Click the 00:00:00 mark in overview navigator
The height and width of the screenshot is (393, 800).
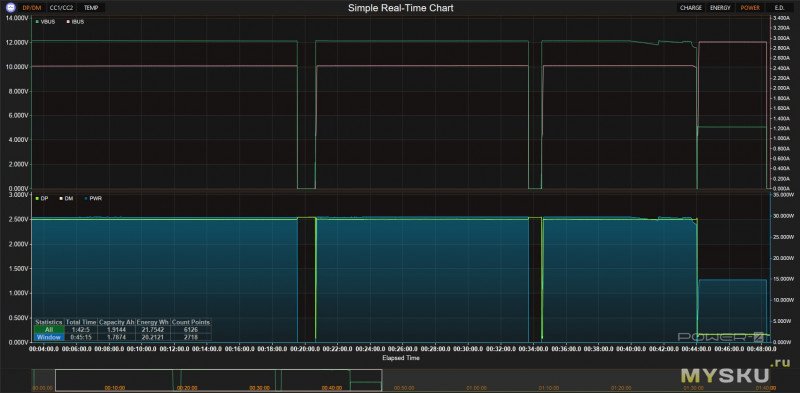[42, 388]
